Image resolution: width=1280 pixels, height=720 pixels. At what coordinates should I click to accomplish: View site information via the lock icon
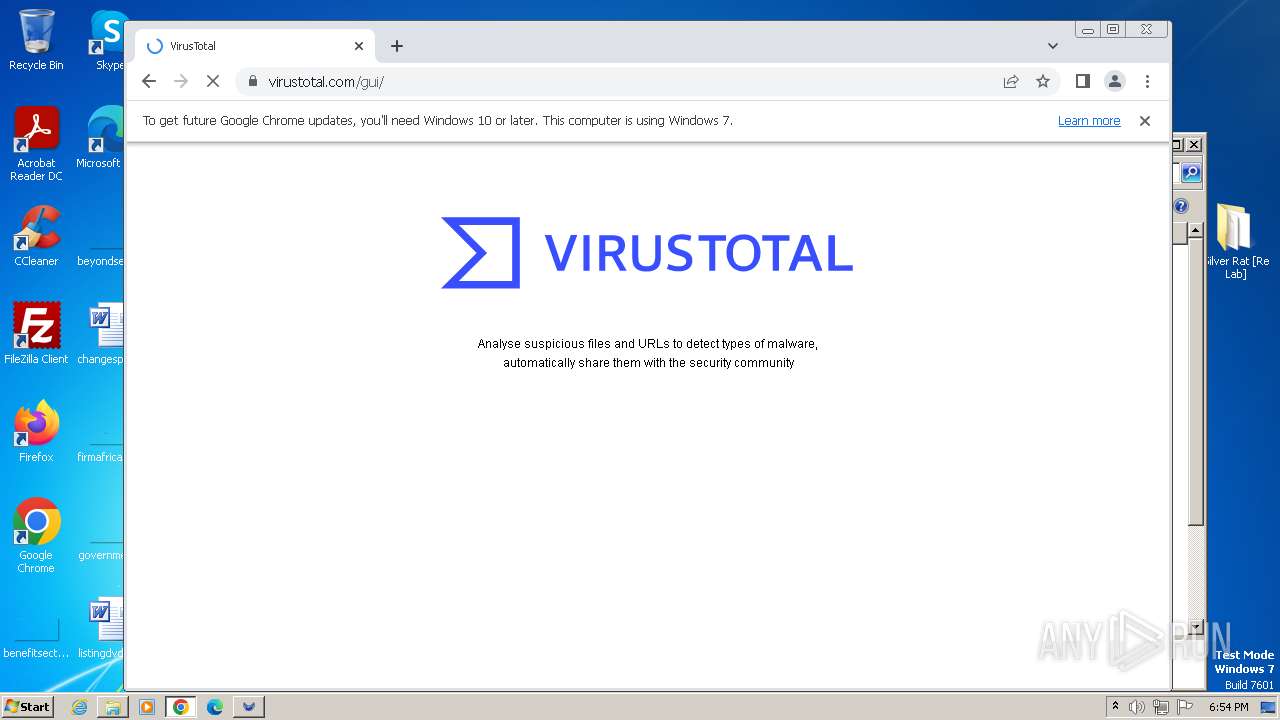tap(252, 81)
